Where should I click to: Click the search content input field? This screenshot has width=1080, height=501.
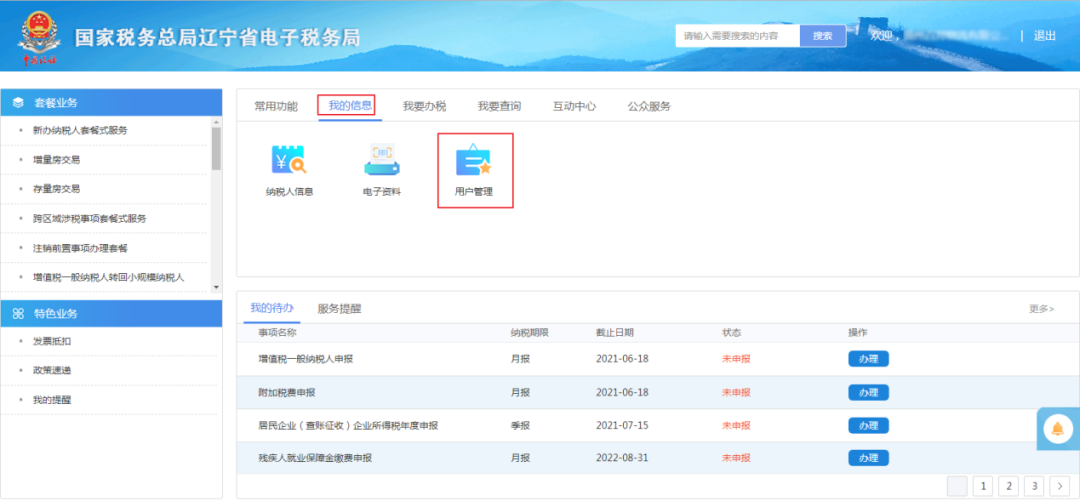coord(737,36)
